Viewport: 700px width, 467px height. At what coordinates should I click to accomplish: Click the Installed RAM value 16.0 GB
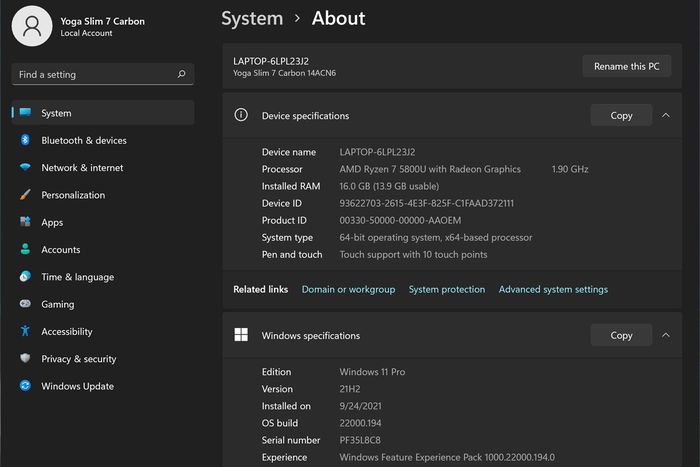tap(389, 186)
